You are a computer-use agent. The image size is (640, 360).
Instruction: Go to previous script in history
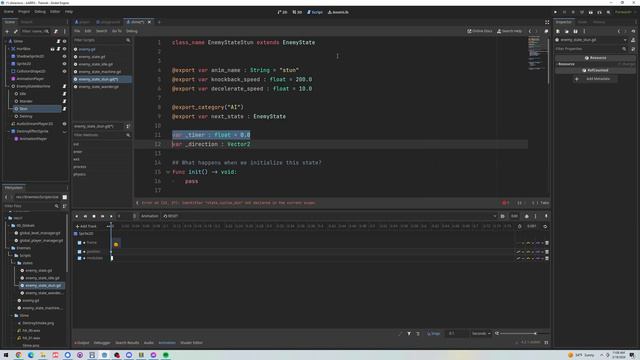[x=530, y=31]
